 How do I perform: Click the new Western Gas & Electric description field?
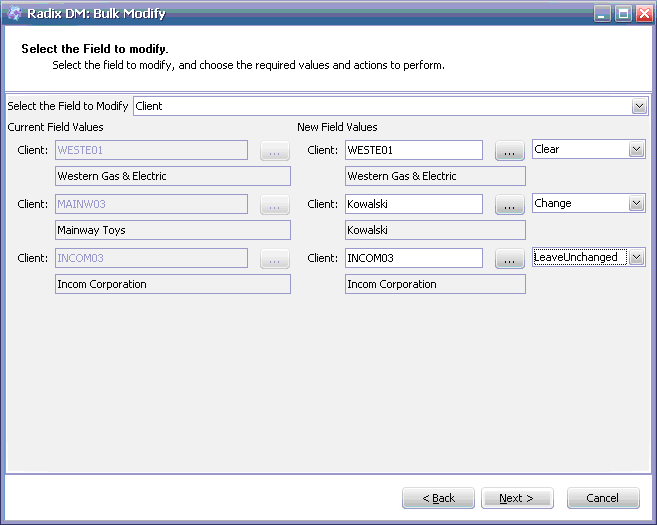pyautogui.click(x=435, y=176)
